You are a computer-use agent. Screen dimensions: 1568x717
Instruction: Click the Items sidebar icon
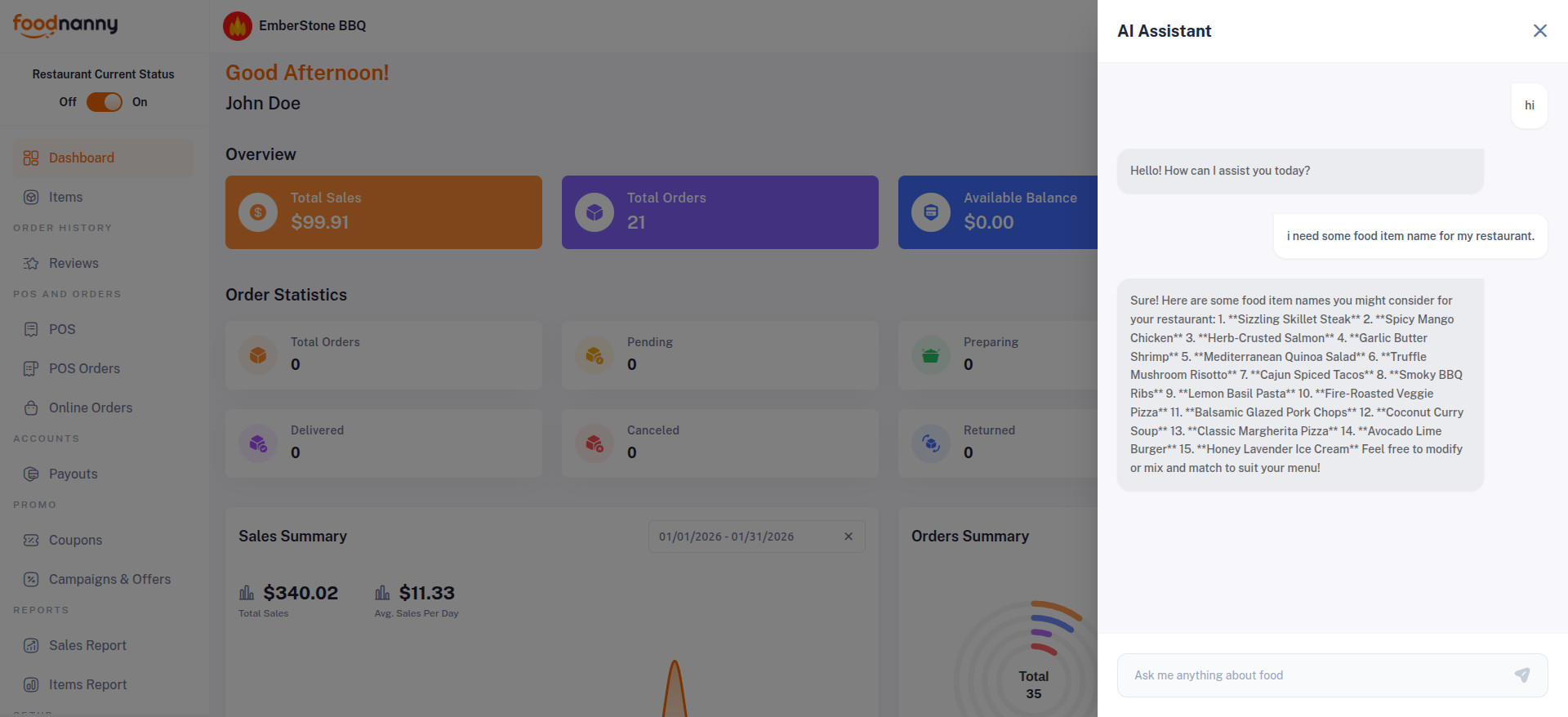(31, 197)
